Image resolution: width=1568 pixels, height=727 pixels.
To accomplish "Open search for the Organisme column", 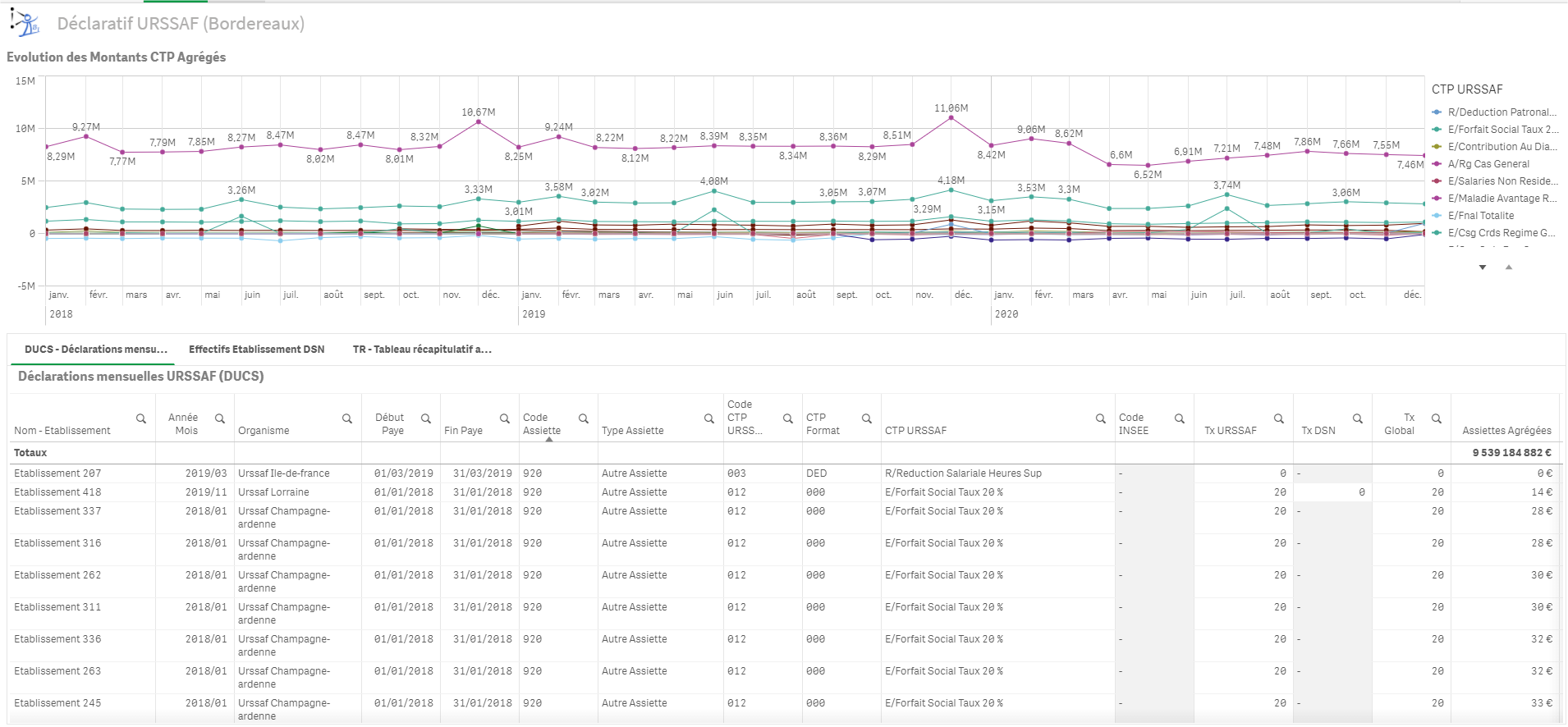I will coord(347,418).
